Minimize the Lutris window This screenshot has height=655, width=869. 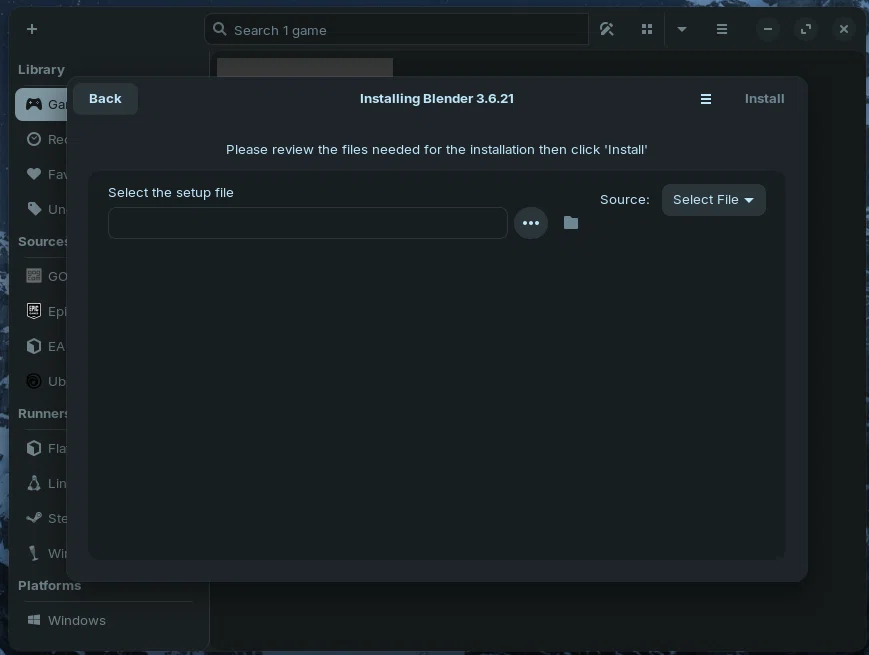pos(768,29)
